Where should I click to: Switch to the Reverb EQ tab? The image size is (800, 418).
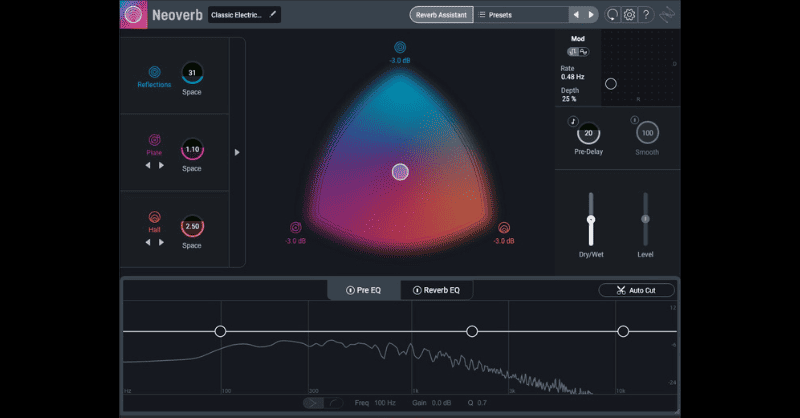click(x=436, y=290)
